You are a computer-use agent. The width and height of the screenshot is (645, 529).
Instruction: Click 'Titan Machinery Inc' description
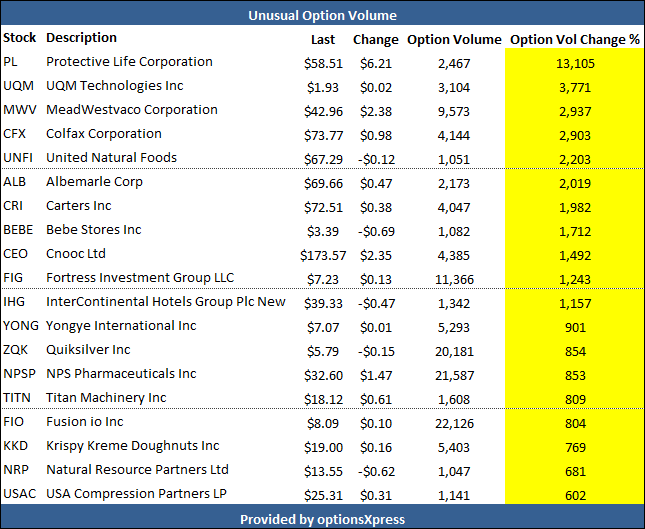pyautogui.click(x=106, y=398)
